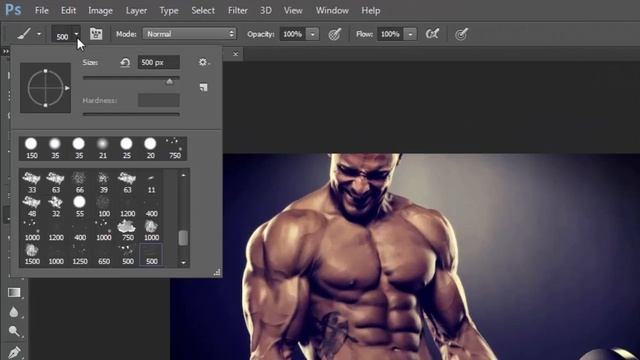Viewport: 640px width, 360px height.
Task: Select the soft recent brush sized 21
Action: [x=103, y=148]
